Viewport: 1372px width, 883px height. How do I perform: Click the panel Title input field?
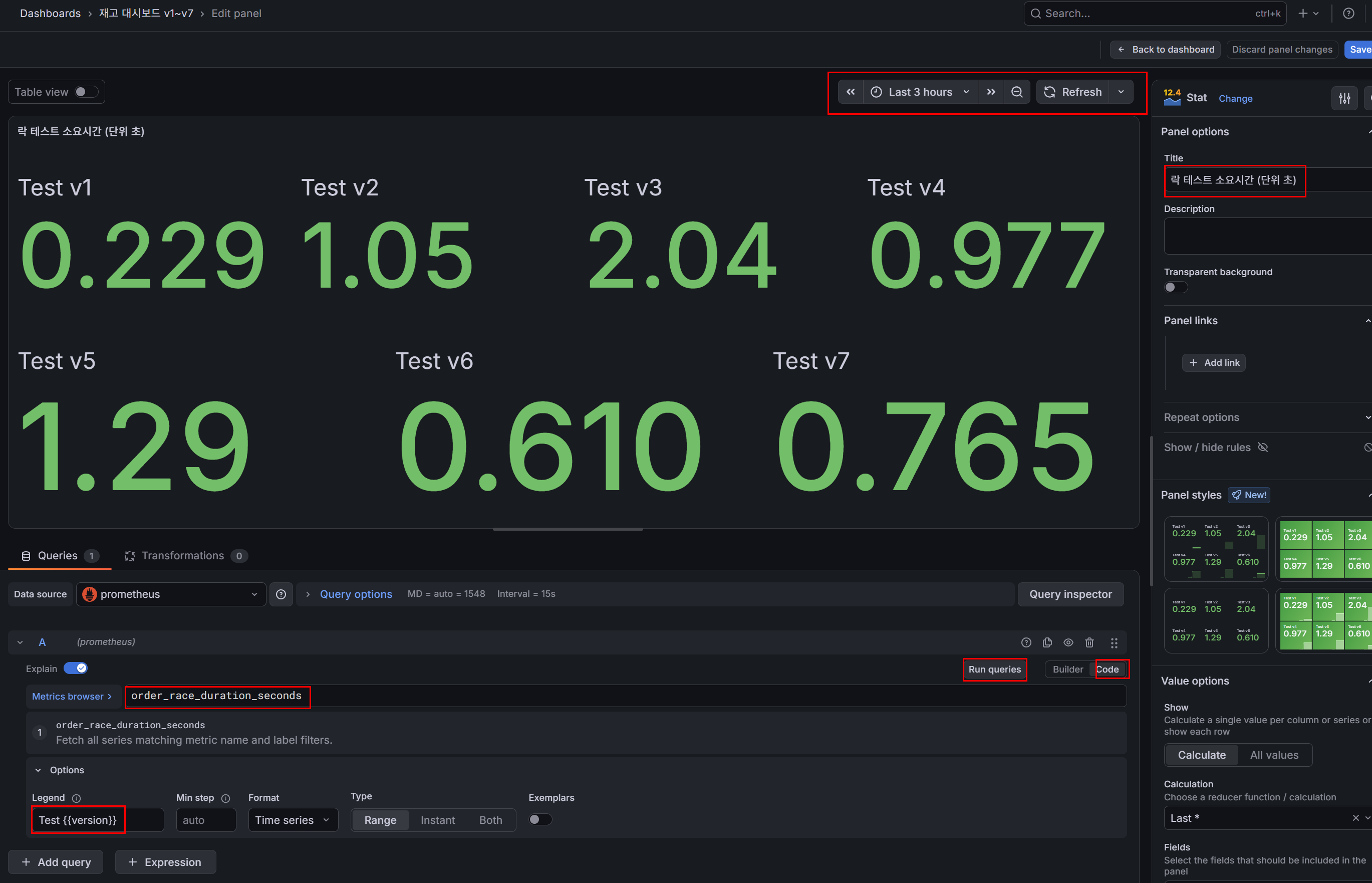pos(1268,179)
